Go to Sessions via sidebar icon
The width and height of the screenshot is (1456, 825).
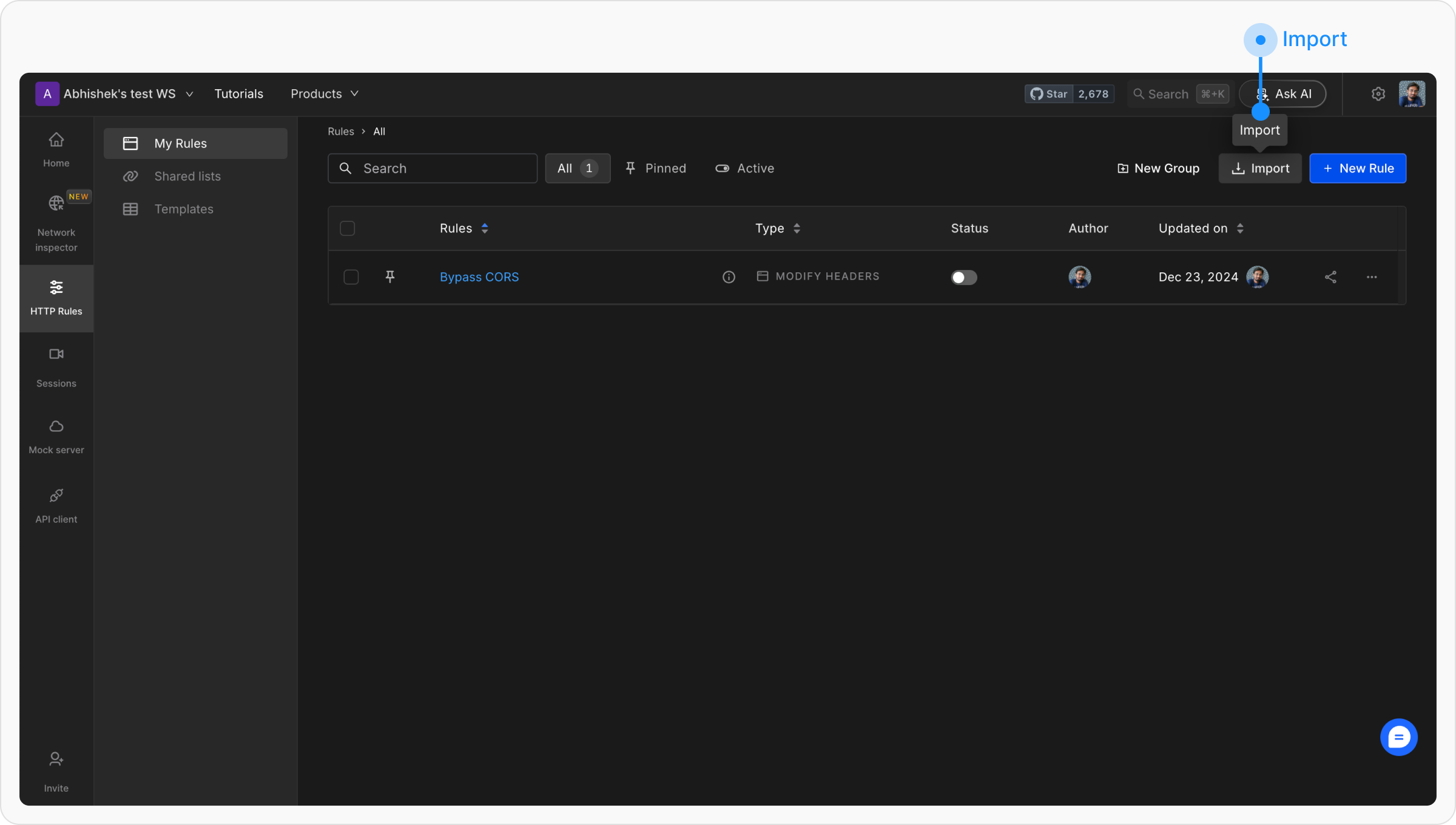pos(56,354)
